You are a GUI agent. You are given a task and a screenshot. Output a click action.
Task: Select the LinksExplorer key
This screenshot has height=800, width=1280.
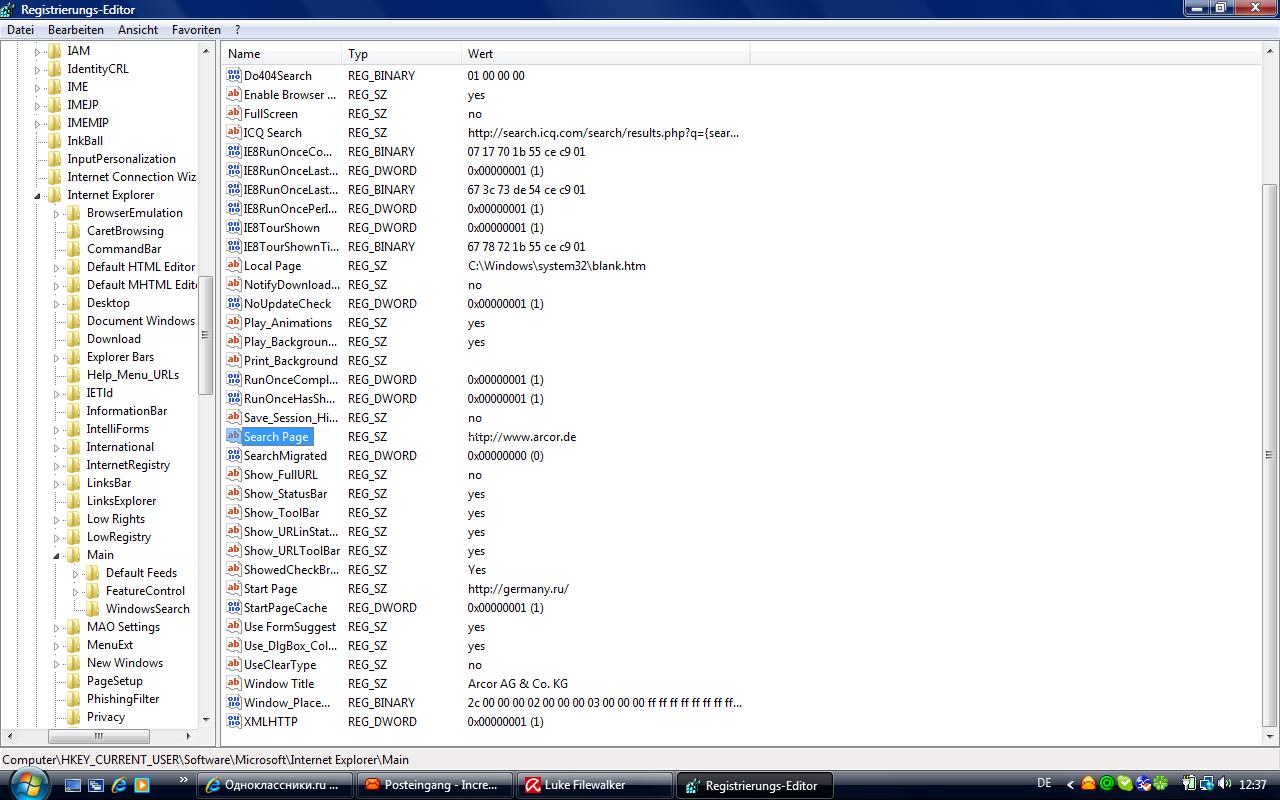coord(121,501)
